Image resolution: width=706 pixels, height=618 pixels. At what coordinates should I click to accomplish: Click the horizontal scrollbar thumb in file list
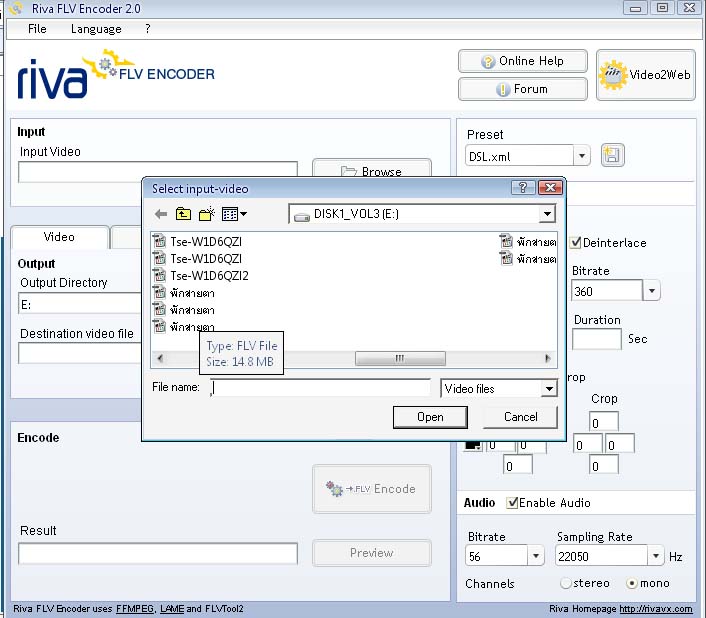point(400,358)
